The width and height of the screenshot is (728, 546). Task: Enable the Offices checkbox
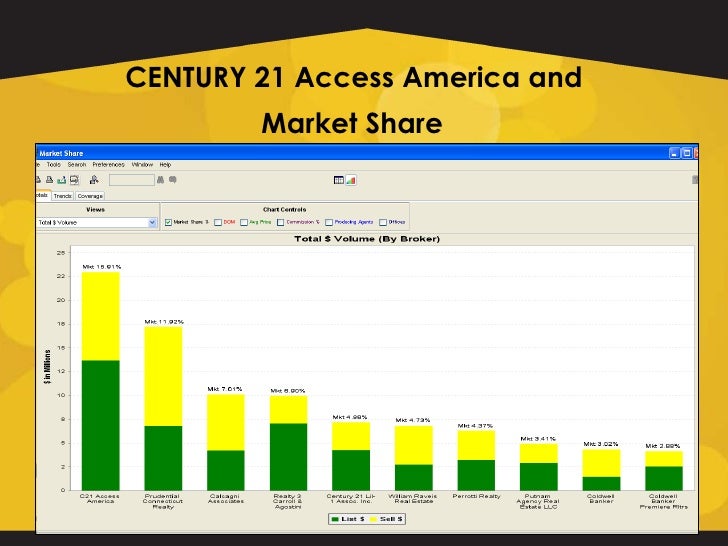383,222
